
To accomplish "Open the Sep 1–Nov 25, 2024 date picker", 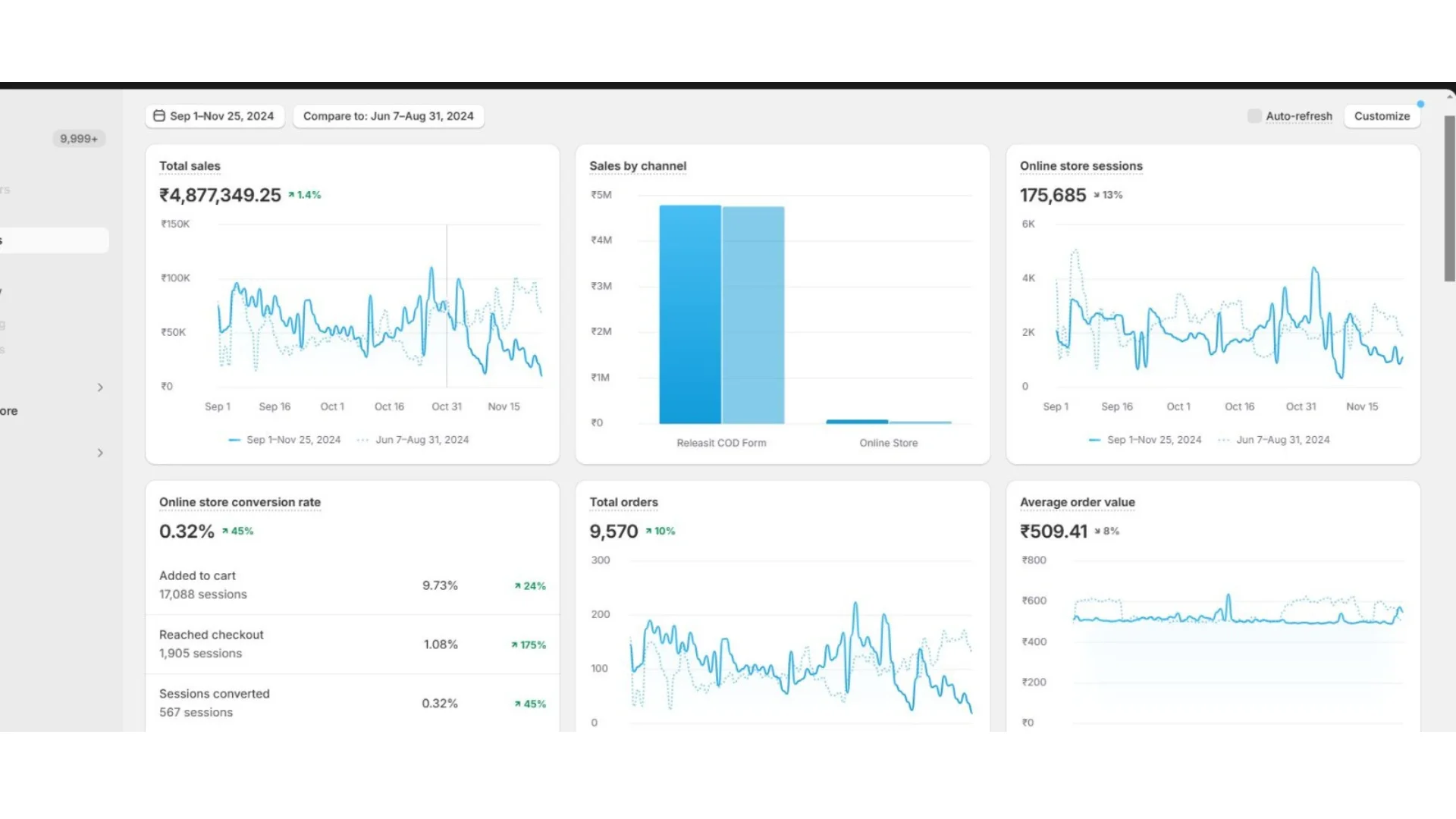I will pos(221,116).
